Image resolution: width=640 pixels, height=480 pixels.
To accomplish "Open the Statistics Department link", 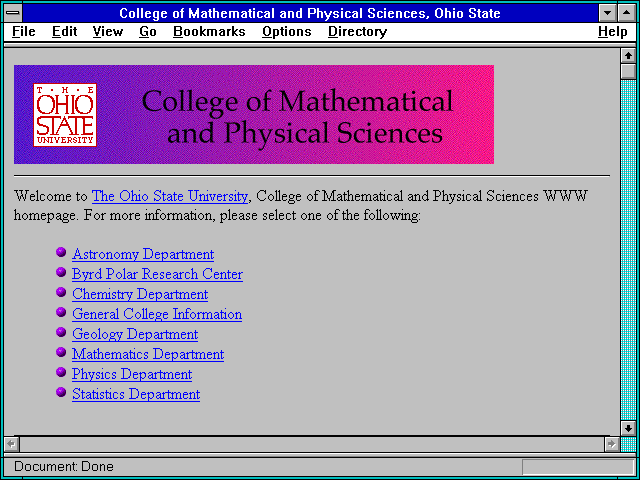I will [136, 394].
